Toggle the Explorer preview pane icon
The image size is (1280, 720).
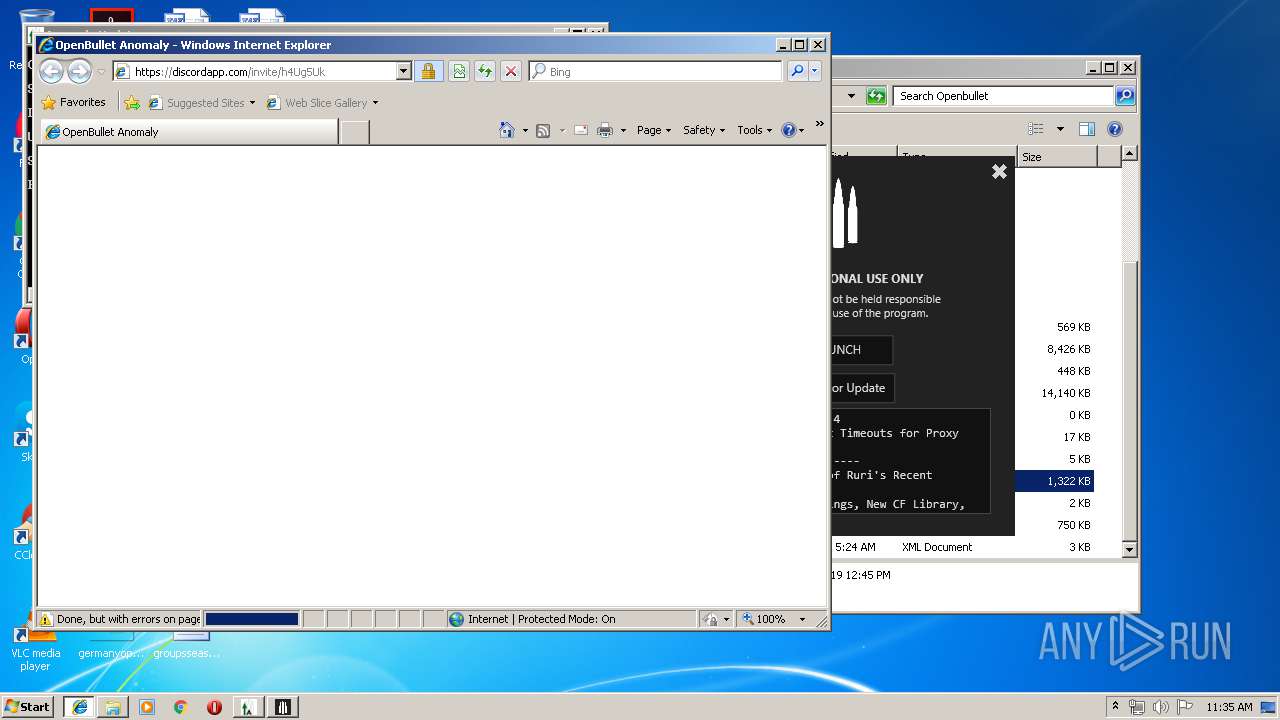(1087, 129)
